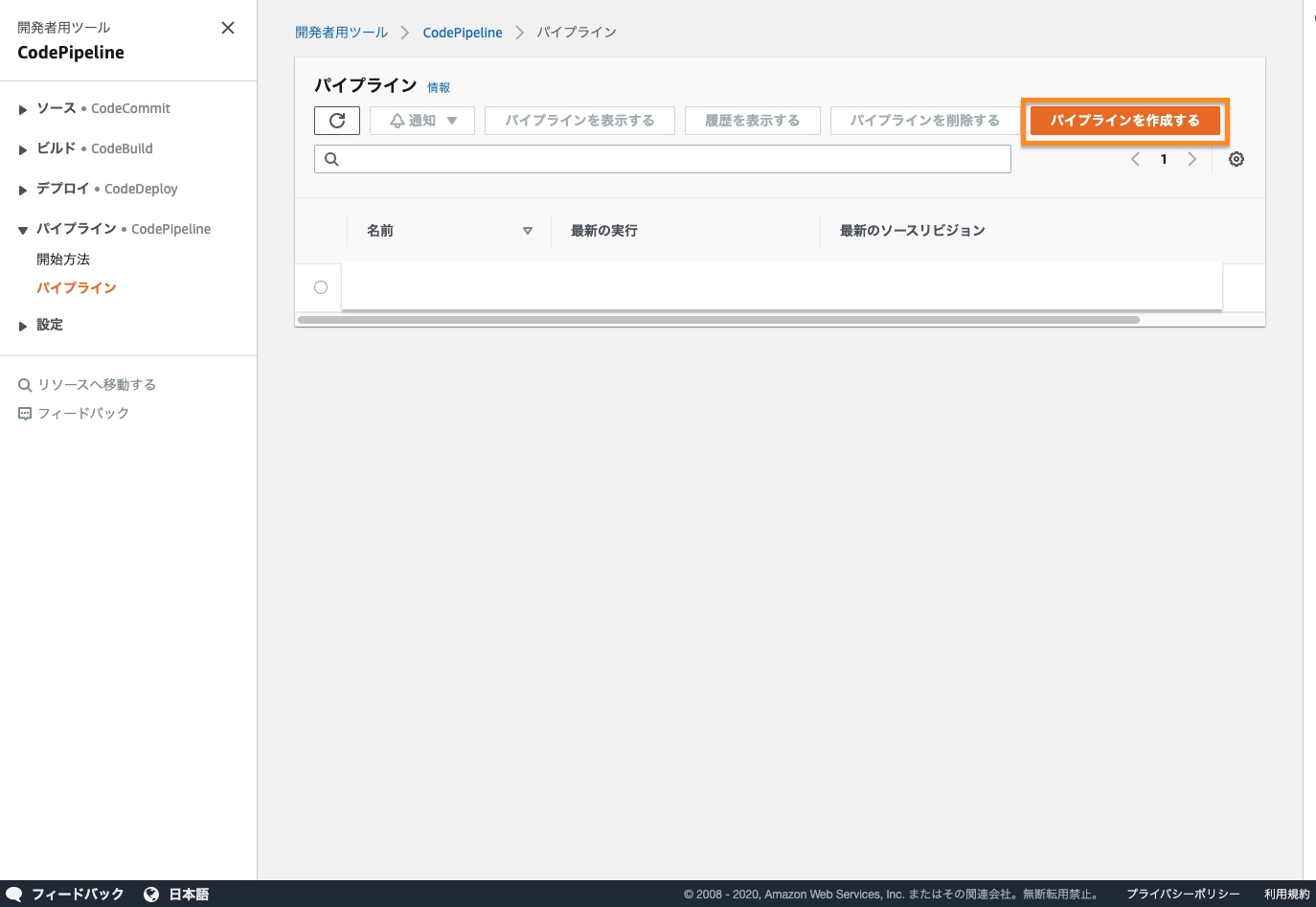Open the 開発者用ツール breadcrumb link
1316x907 pixels.
tap(341, 33)
